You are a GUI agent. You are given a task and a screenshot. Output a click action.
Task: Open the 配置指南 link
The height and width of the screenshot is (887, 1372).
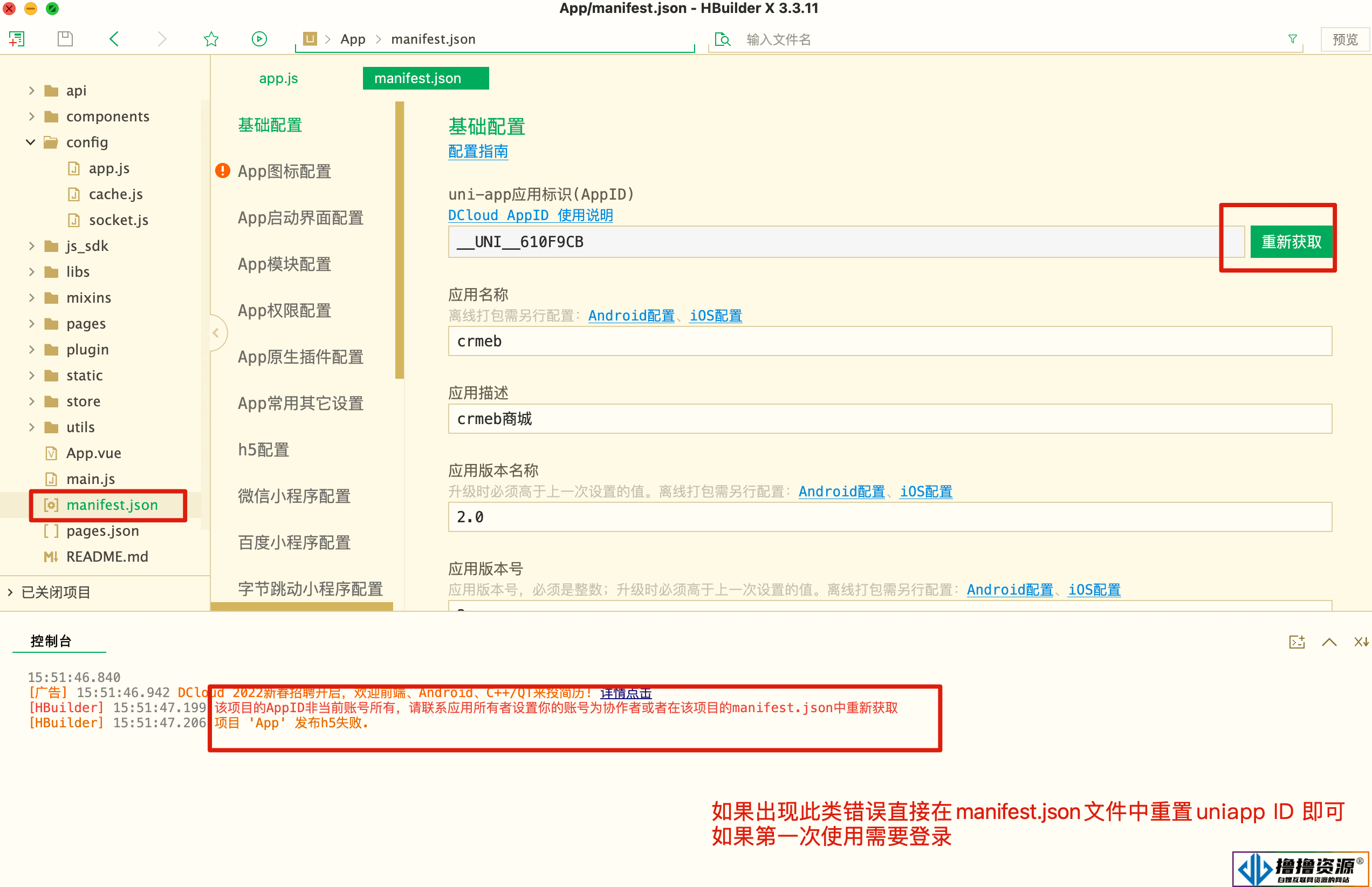click(x=478, y=152)
